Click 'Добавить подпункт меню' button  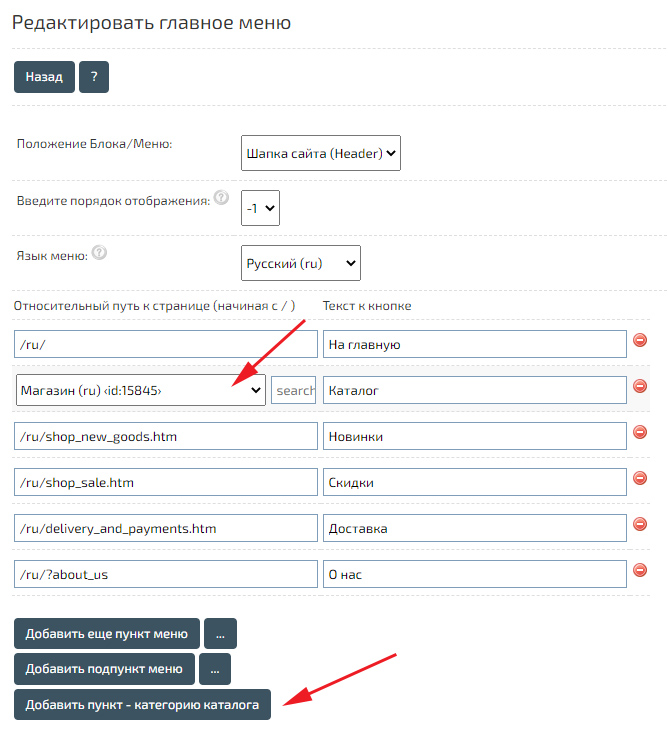click(x=104, y=669)
